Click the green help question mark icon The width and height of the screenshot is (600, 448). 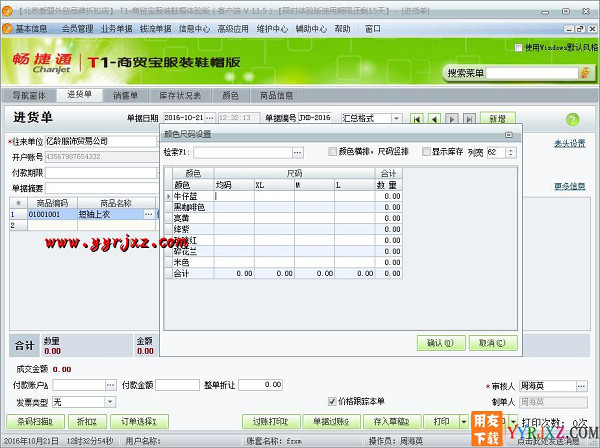pyautogui.click(x=572, y=120)
